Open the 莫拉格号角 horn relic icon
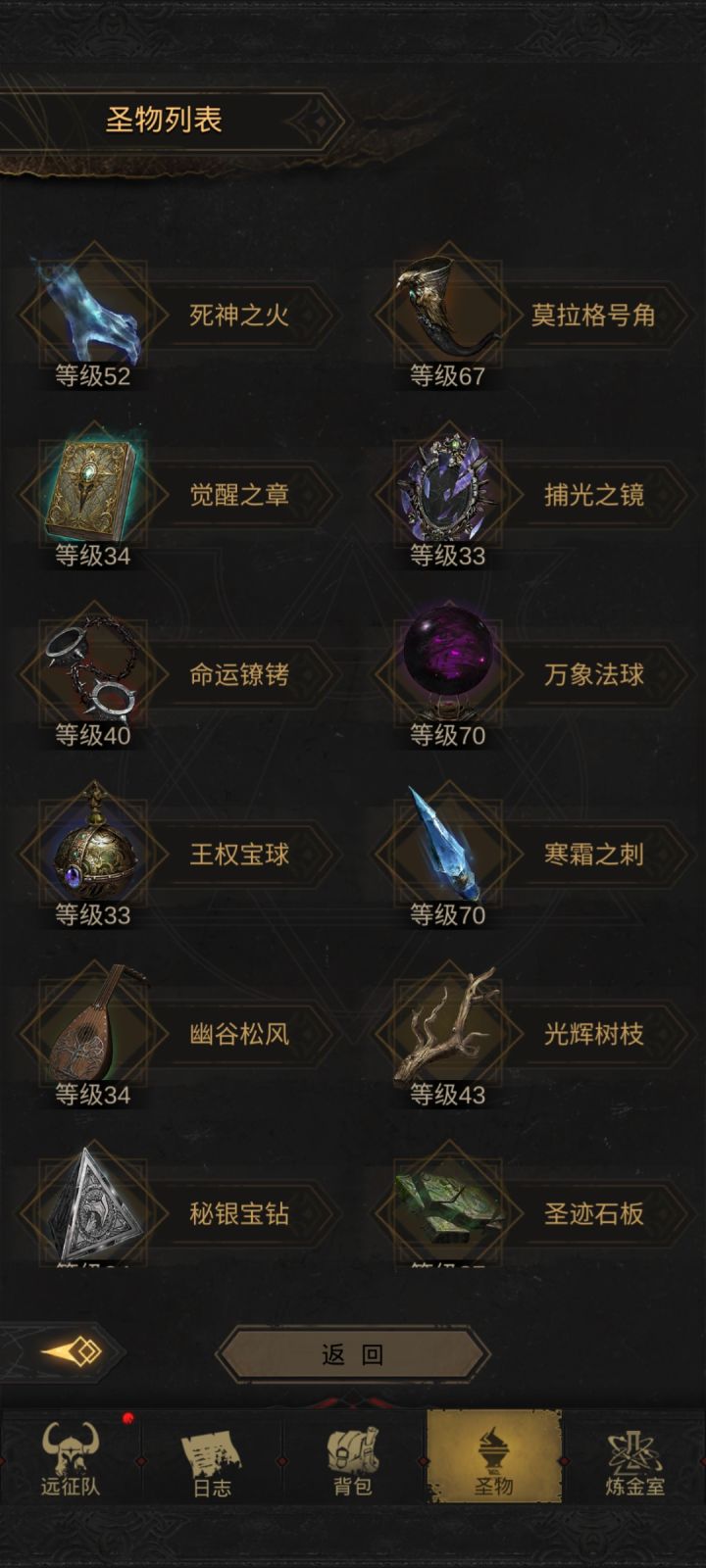706x1568 pixels. 447,312
